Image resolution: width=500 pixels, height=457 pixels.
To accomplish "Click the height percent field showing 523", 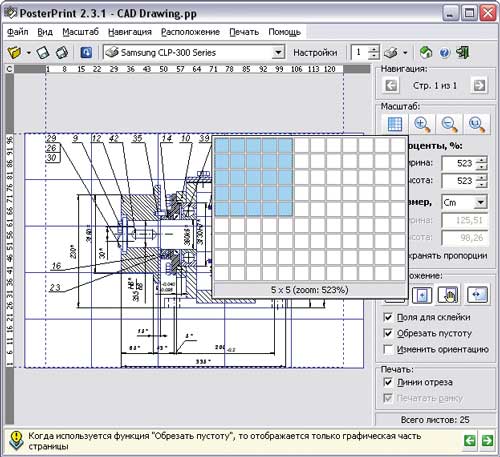I will [x=459, y=181].
